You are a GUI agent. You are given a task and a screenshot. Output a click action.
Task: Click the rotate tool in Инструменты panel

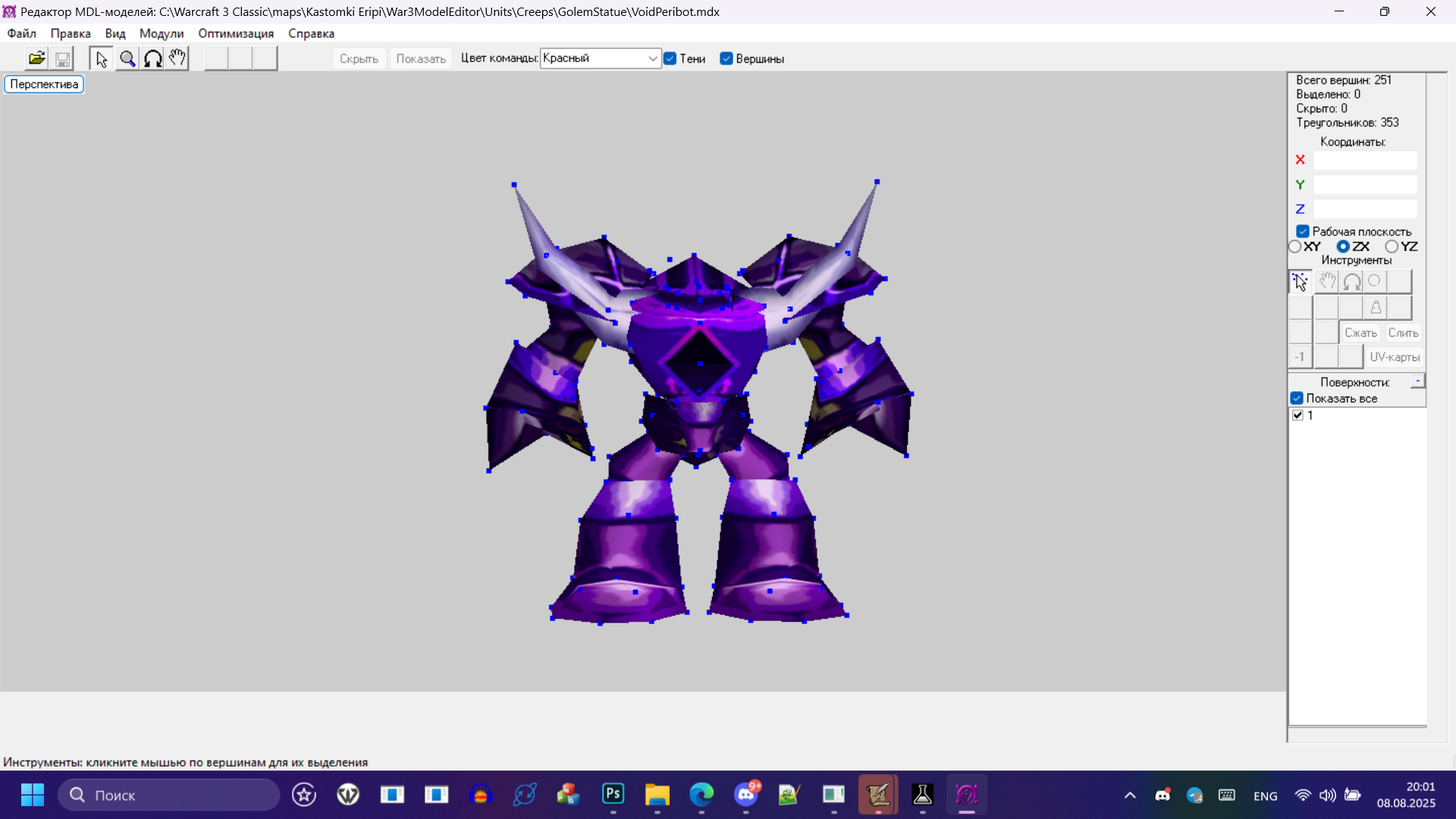click(x=1351, y=282)
